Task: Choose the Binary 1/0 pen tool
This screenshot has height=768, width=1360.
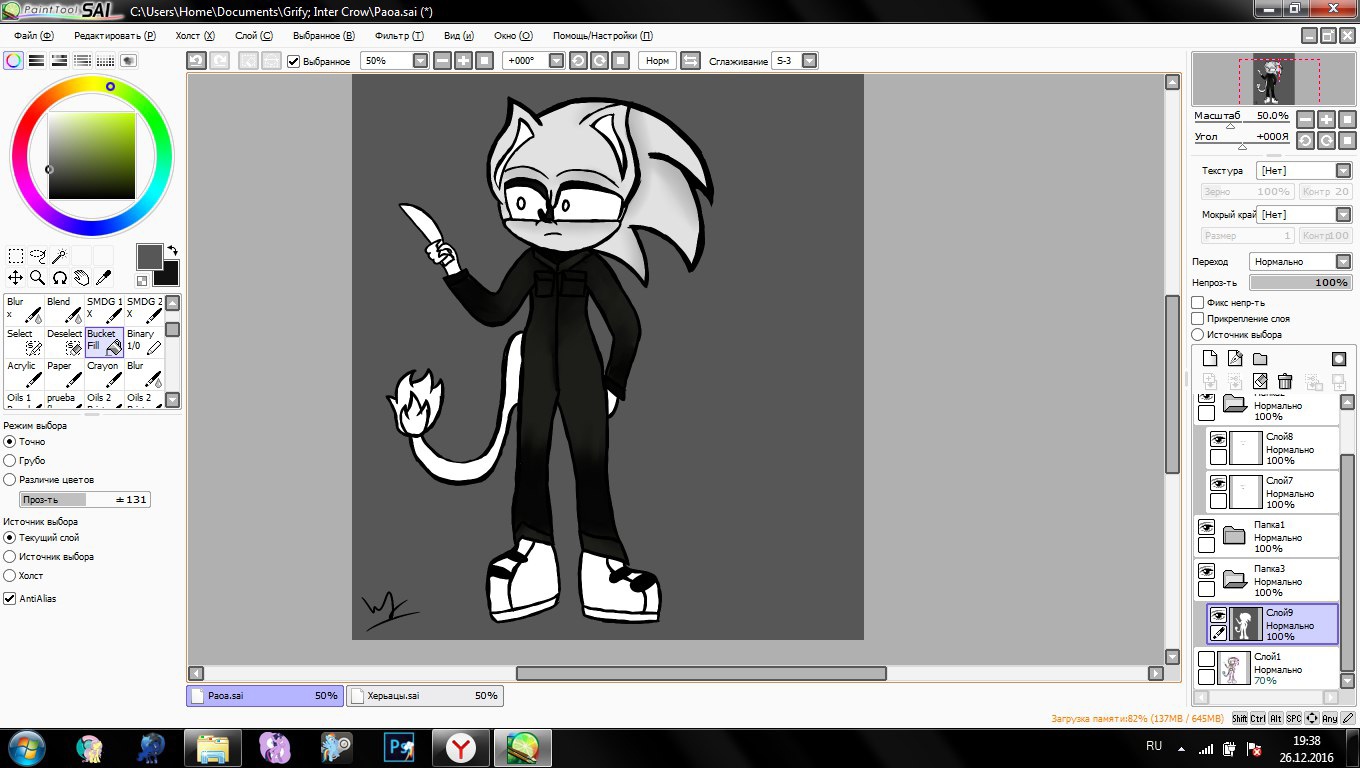Action: point(144,342)
